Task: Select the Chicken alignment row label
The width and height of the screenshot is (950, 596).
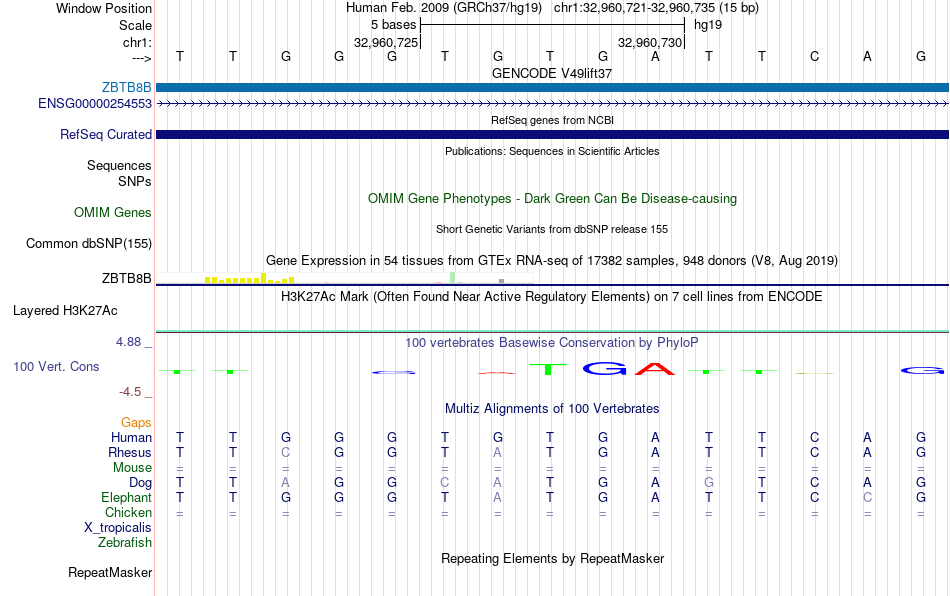Action: (x=128, y=512)
